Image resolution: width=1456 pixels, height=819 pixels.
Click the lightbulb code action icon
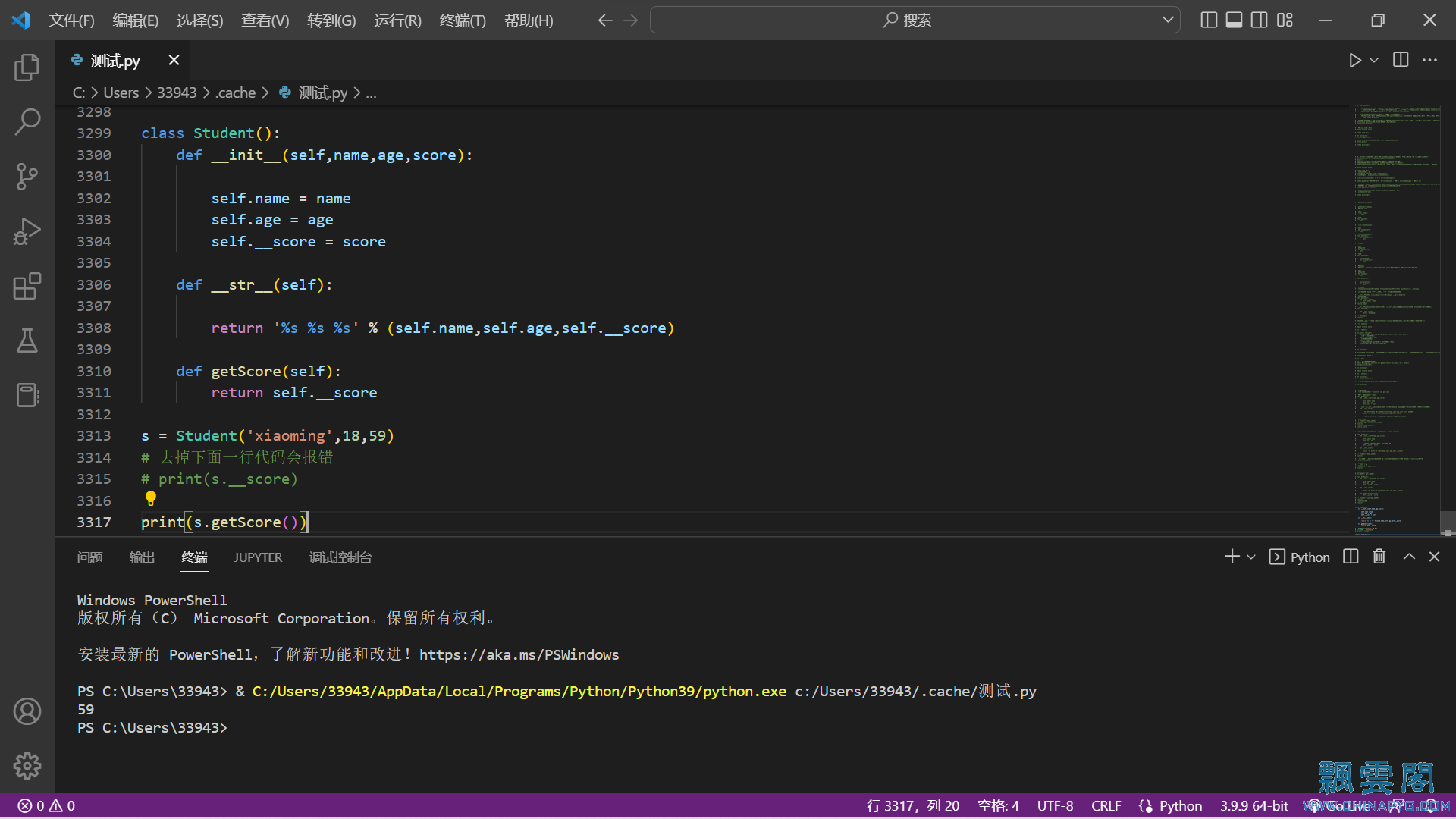(151, 498)
